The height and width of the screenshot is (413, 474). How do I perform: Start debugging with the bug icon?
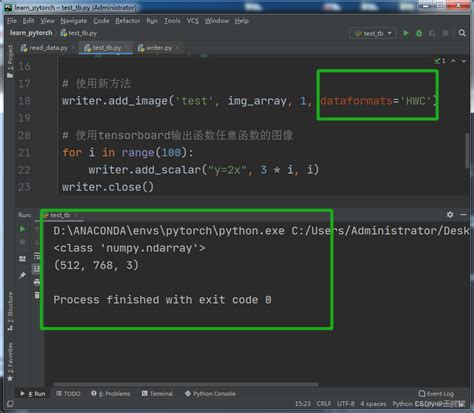[419, 33]
